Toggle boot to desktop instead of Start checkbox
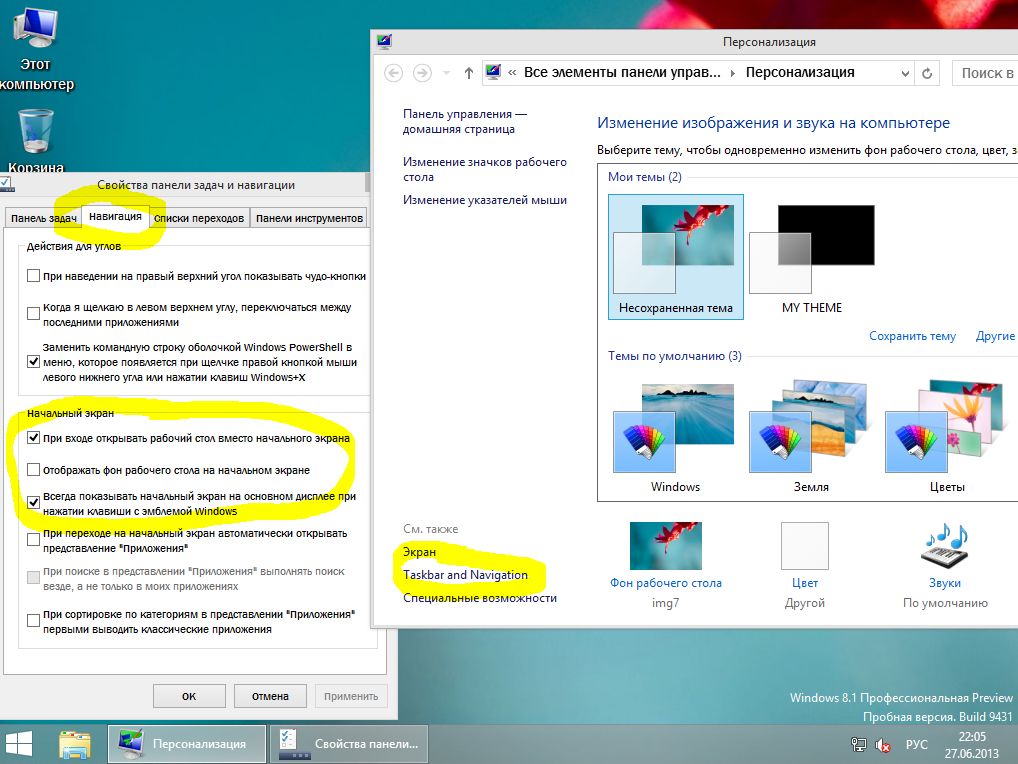This screenshot has height=764, width=1018. [34, 438]
